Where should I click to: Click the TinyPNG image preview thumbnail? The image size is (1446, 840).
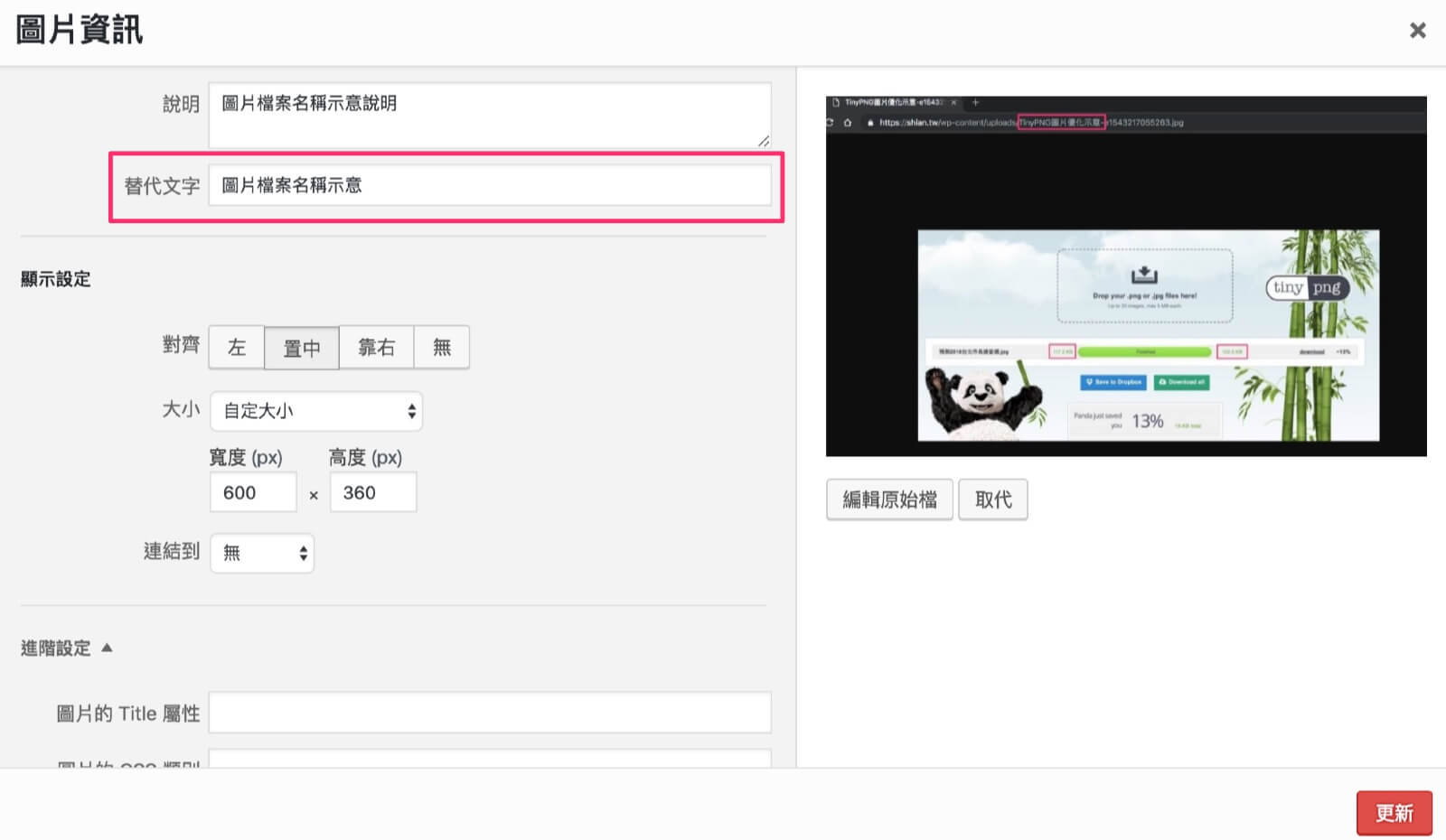click(x=1126, y=276)
